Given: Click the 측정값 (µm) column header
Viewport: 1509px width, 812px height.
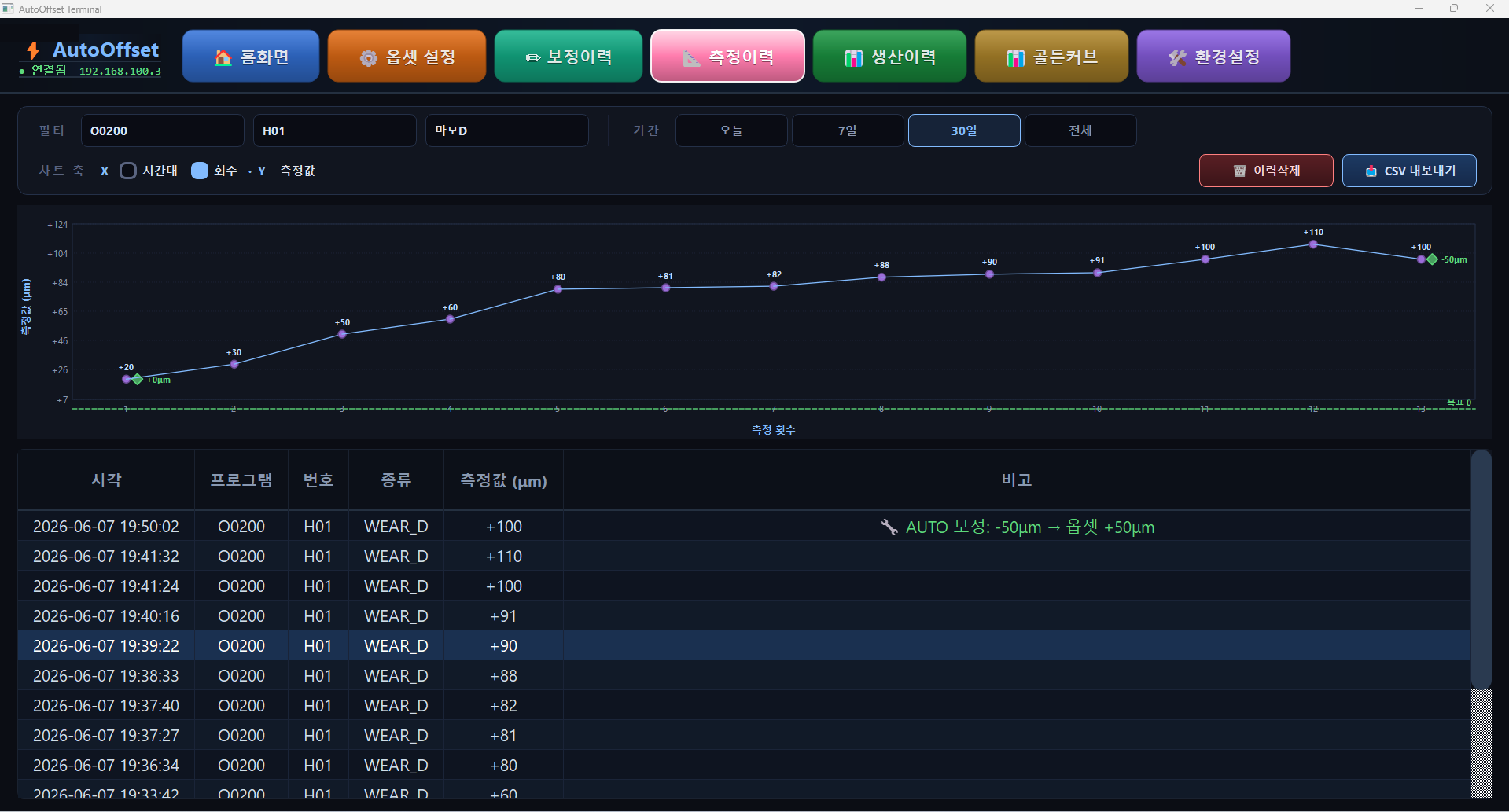Looking at the screenshot, I should (x=504, y=479).
